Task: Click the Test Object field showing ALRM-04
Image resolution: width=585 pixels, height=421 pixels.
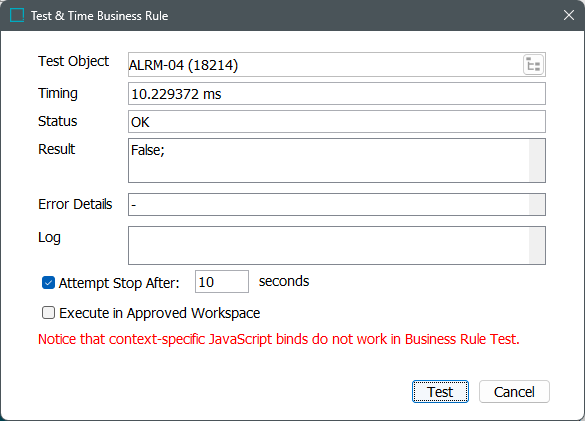Action: pos(325,65)
